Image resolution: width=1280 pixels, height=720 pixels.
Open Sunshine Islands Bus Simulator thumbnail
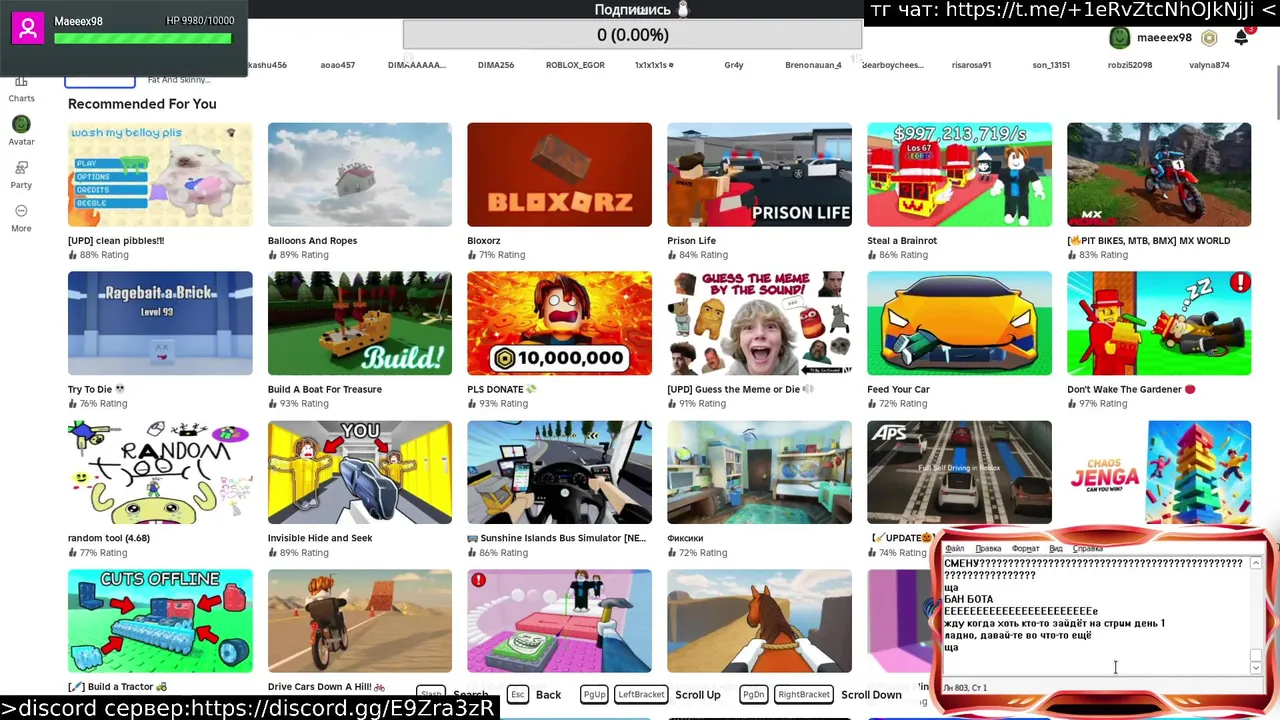(x=559, y=472)
